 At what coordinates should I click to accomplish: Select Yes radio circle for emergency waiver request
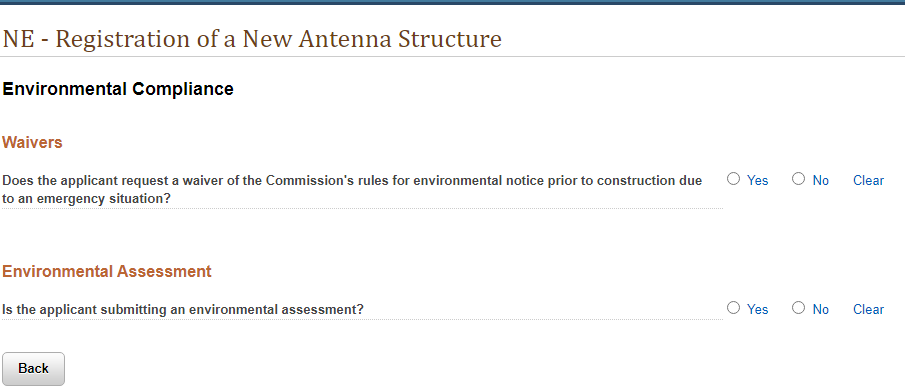click(x=733, y=179)
